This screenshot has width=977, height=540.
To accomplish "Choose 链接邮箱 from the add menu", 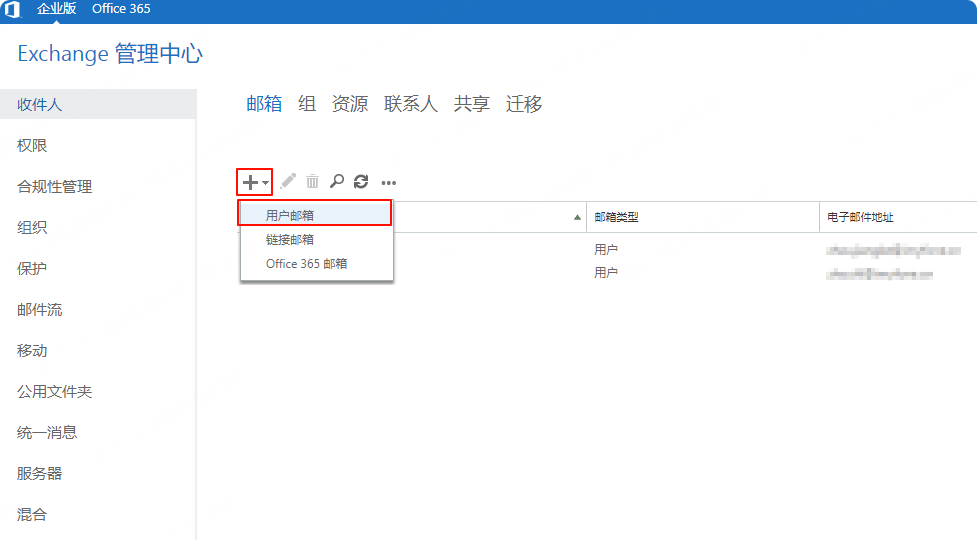I will tap(316, 240).
